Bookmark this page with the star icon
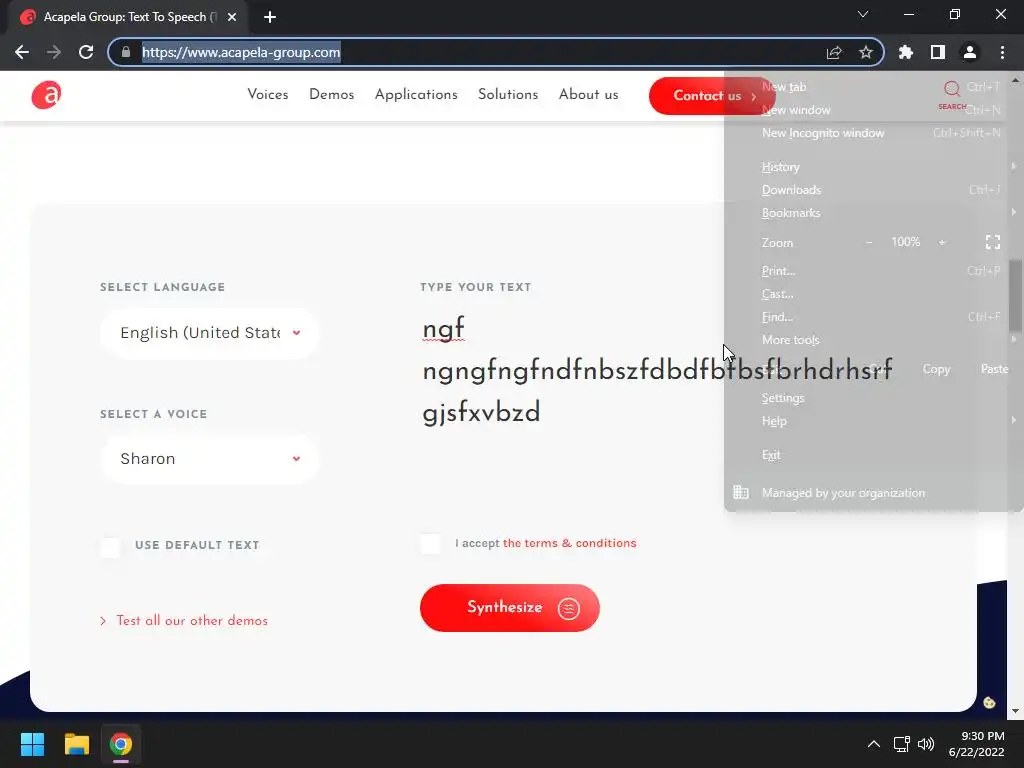The width and height of the screenshot is (1024, 768). click(x=866, y=52)
